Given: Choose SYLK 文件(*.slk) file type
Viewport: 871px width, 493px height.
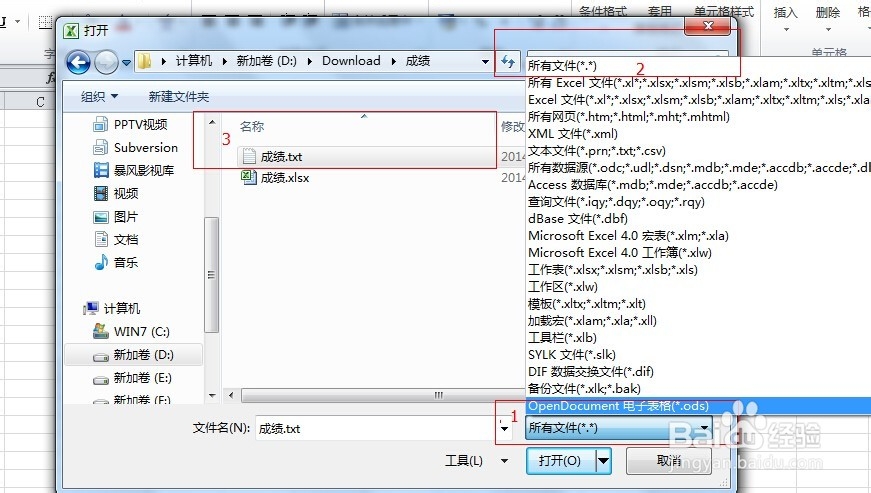Looking at the screenshot, I should pyautogui.click(x=698, y=355).
